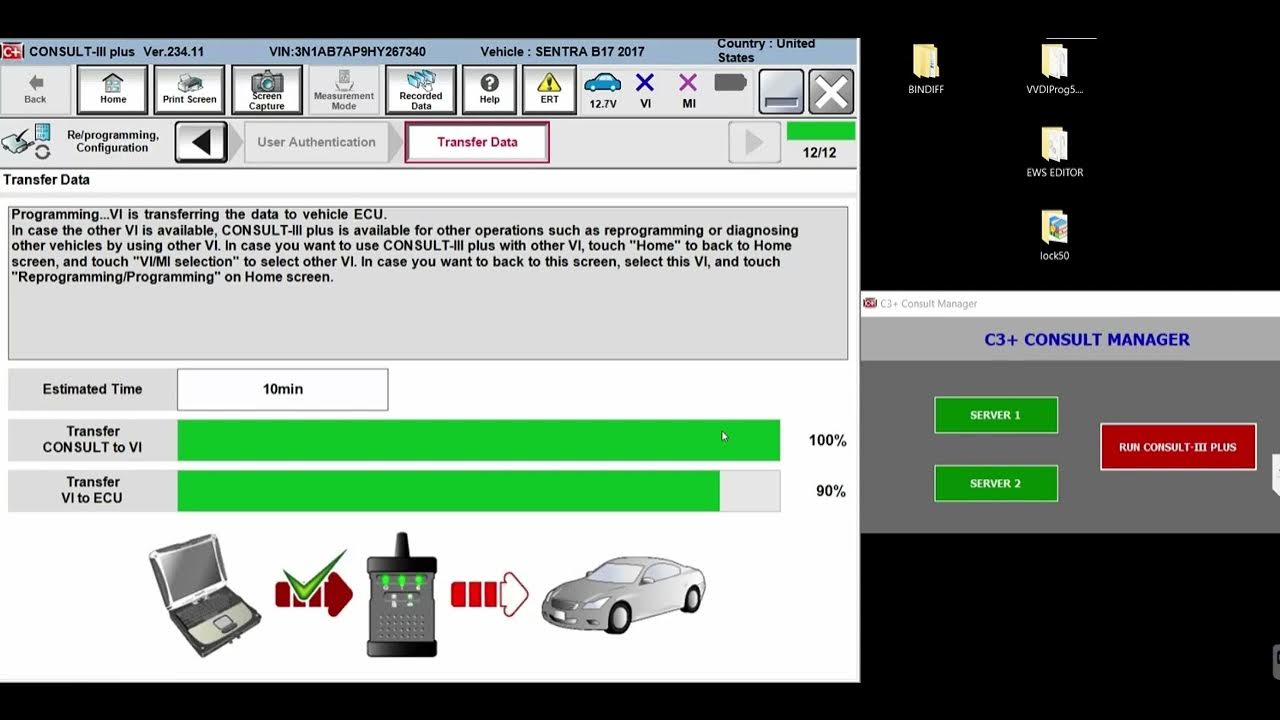Open the EWS EDITOR desktop folder
This screenshot has width=1280, height=720.
[x=1055, y=153]
